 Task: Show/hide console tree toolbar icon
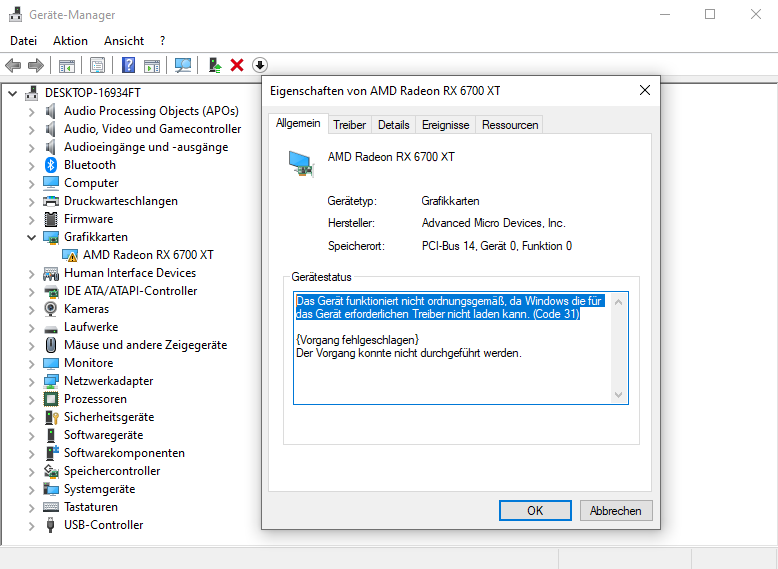[66, 65]
